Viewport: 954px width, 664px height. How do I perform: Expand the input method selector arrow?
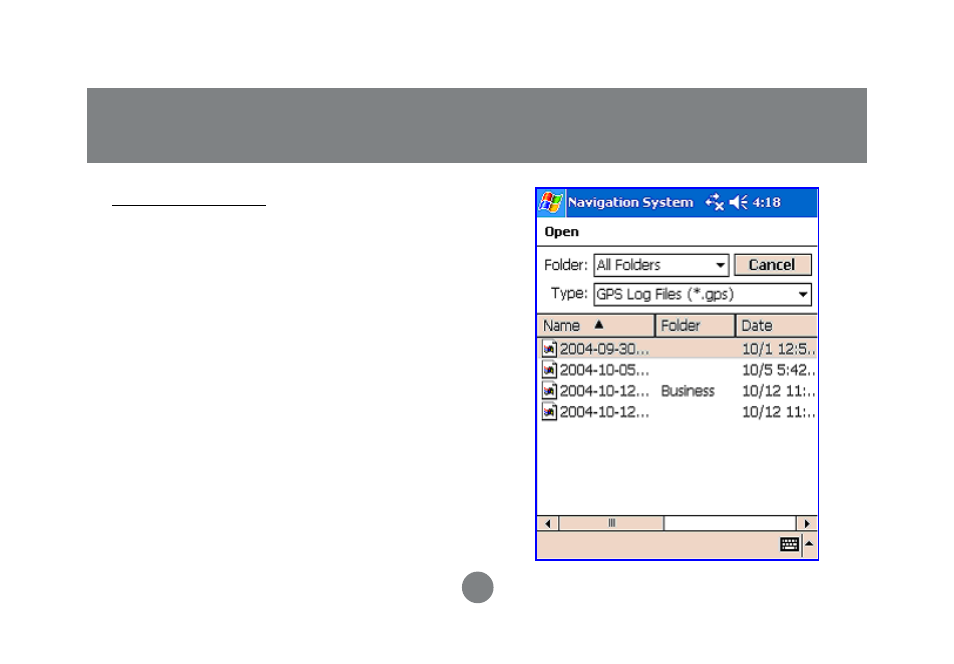click(x=810, y=544)
